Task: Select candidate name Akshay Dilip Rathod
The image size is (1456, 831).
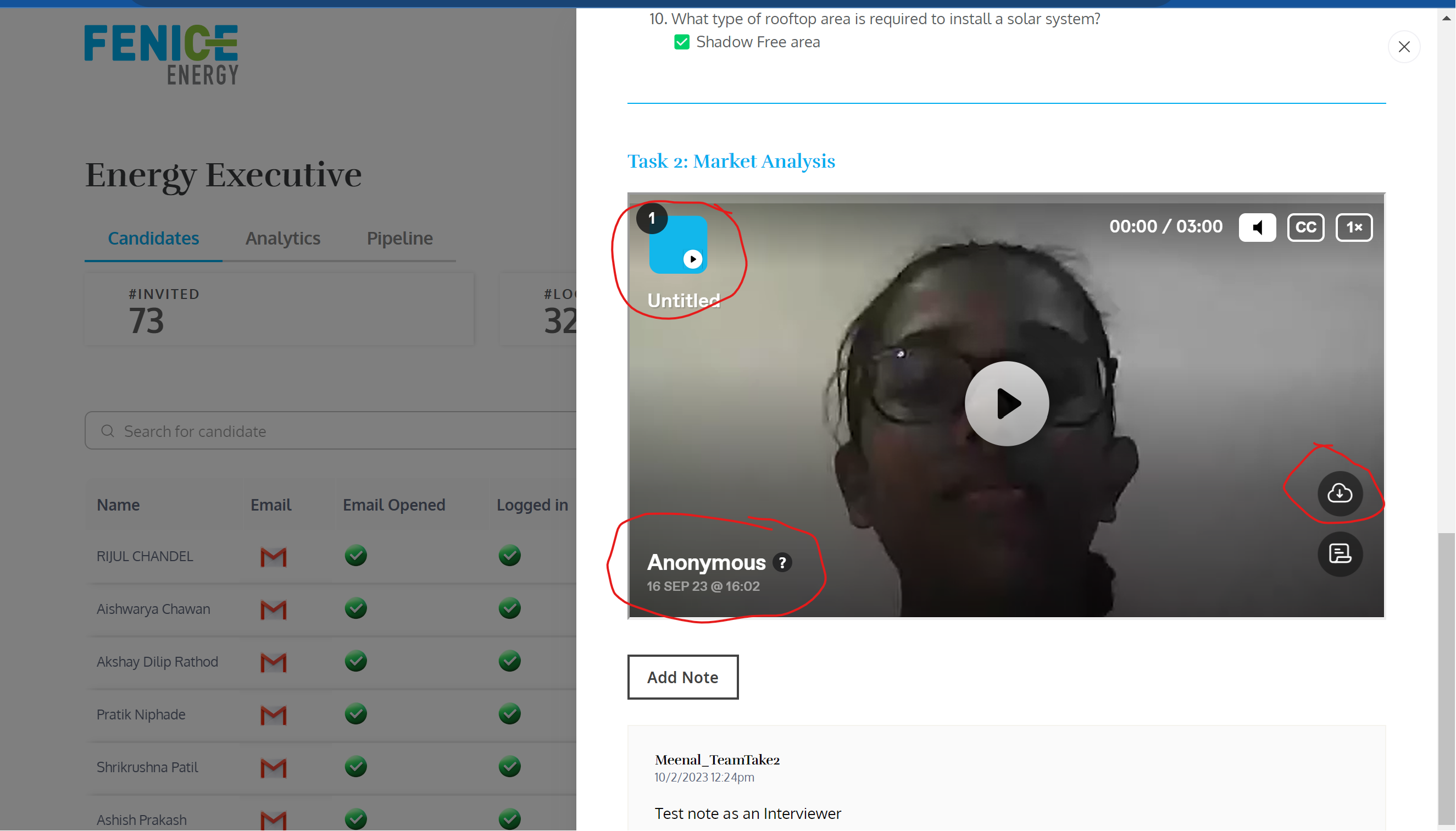Action: point(158,662)
